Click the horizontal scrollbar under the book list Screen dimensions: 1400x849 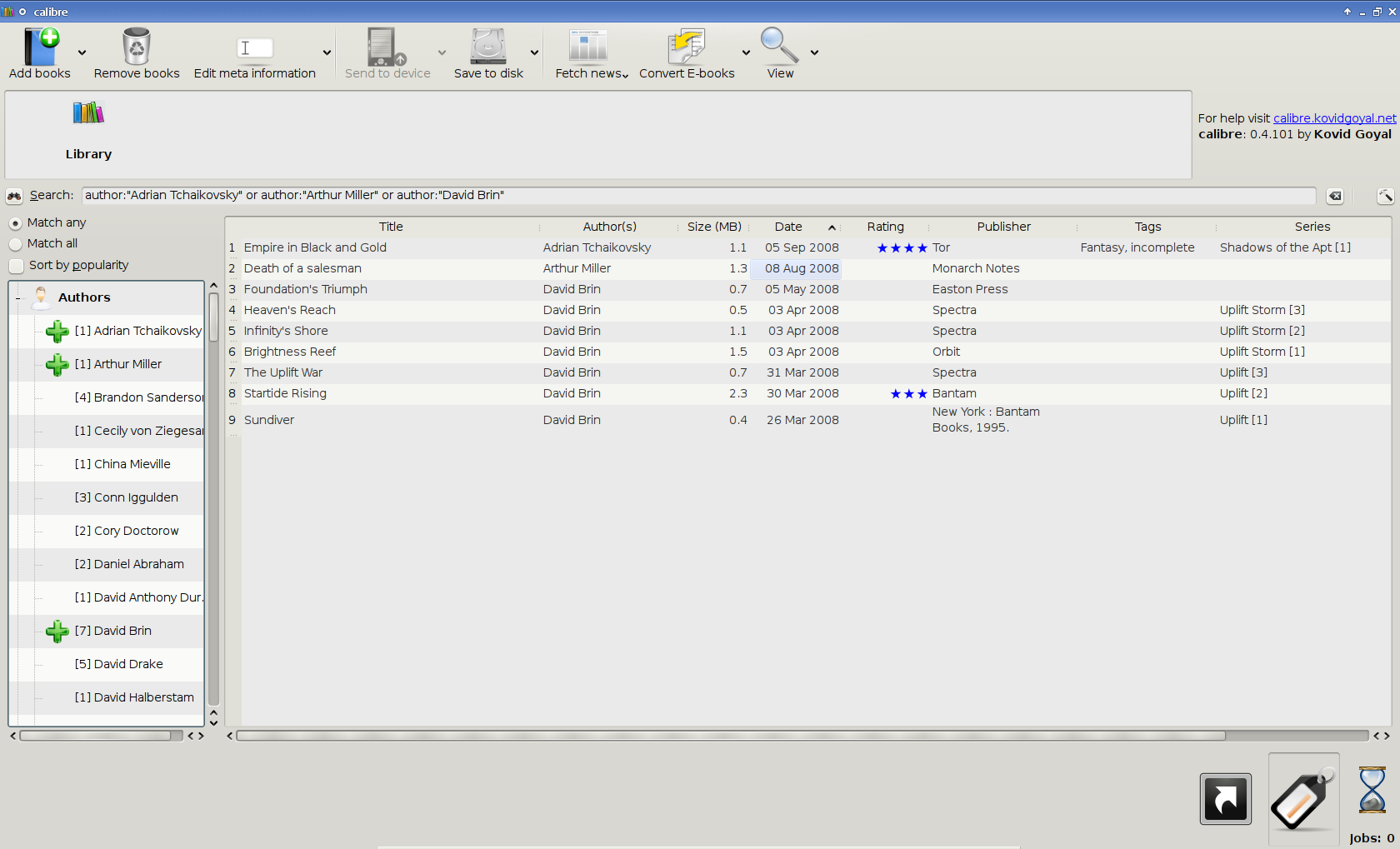pyautogui.click(x=730, y=736)
